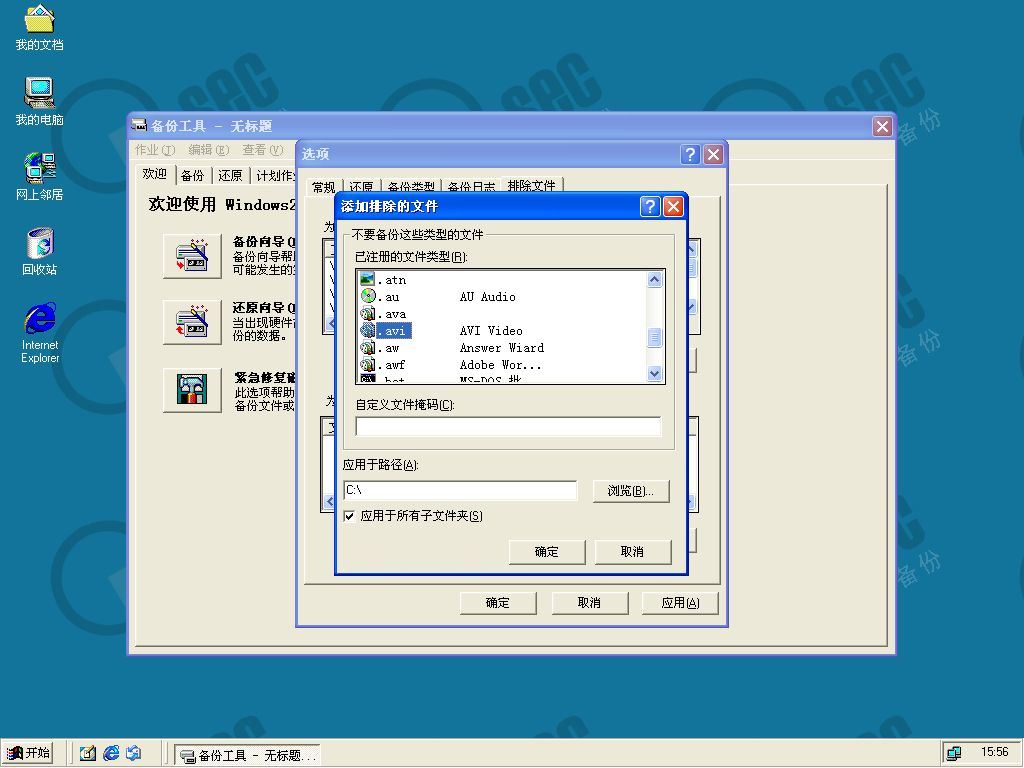Click 确定 in 添加排除的文件 dialog

click(547, 552)
